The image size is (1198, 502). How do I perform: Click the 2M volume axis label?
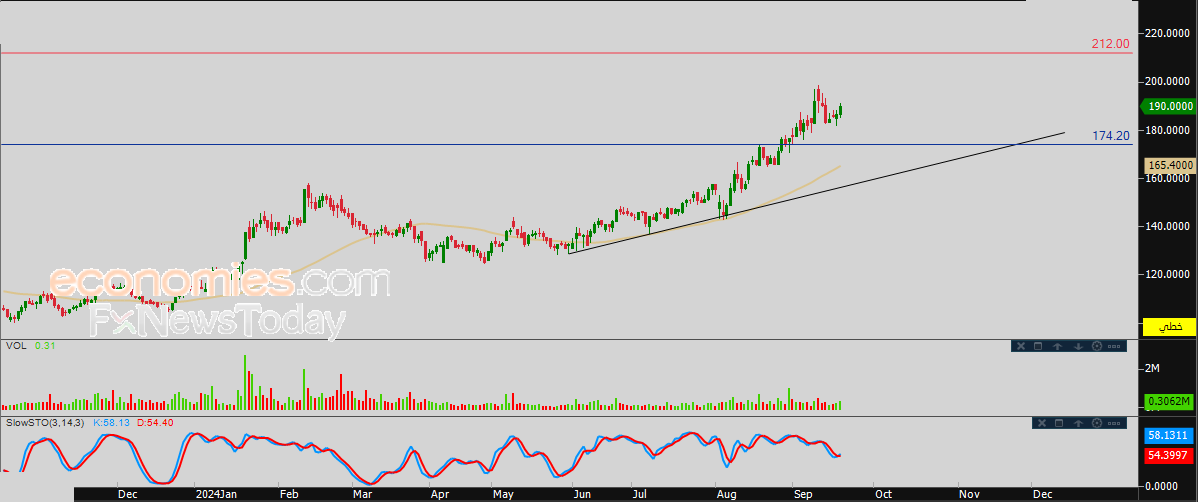pyautogui.click(x=1152, y=368)
